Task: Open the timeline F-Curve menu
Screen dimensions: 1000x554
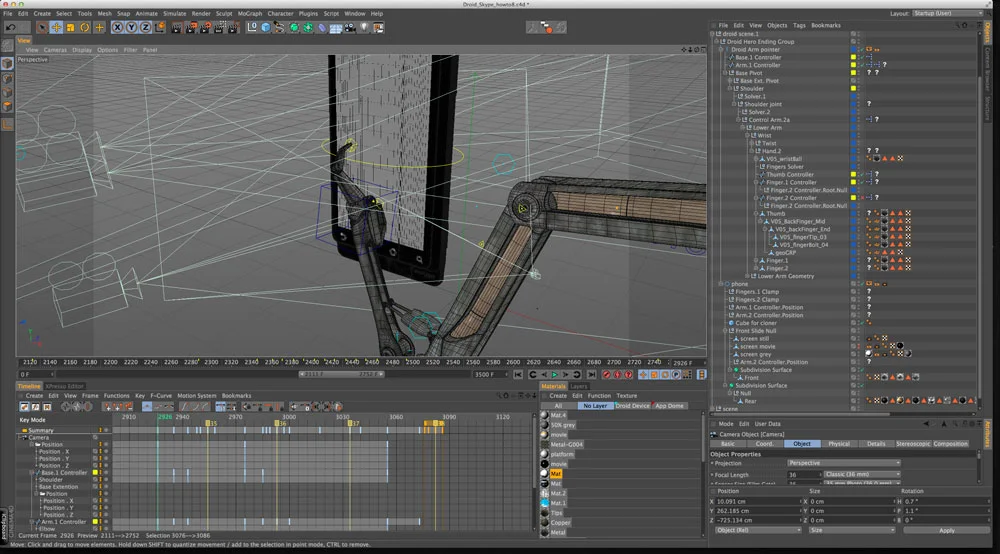Action: (161, 396)
